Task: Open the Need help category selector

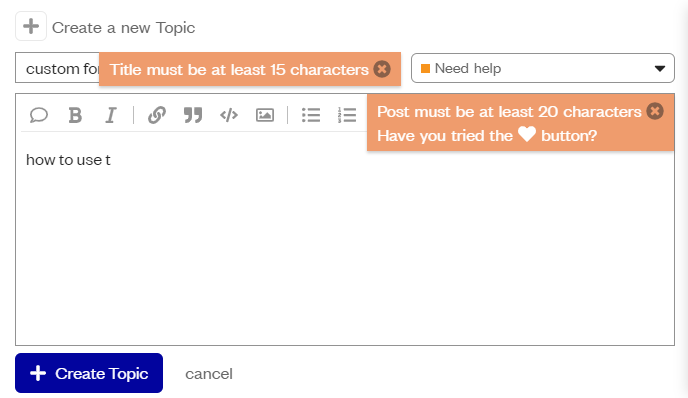Action: pyautogui.click(x=543, y=68)
